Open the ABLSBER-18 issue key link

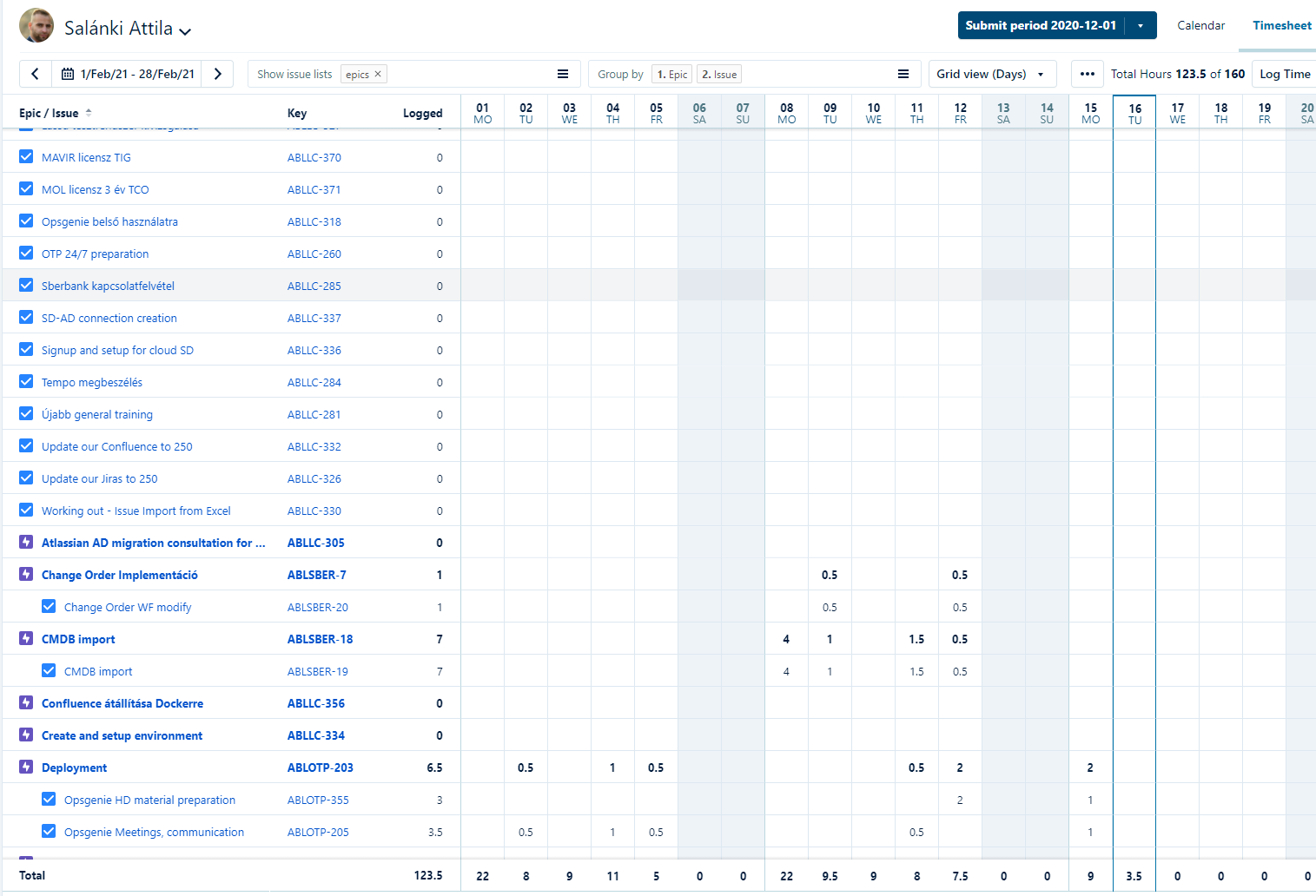[320, 639]
